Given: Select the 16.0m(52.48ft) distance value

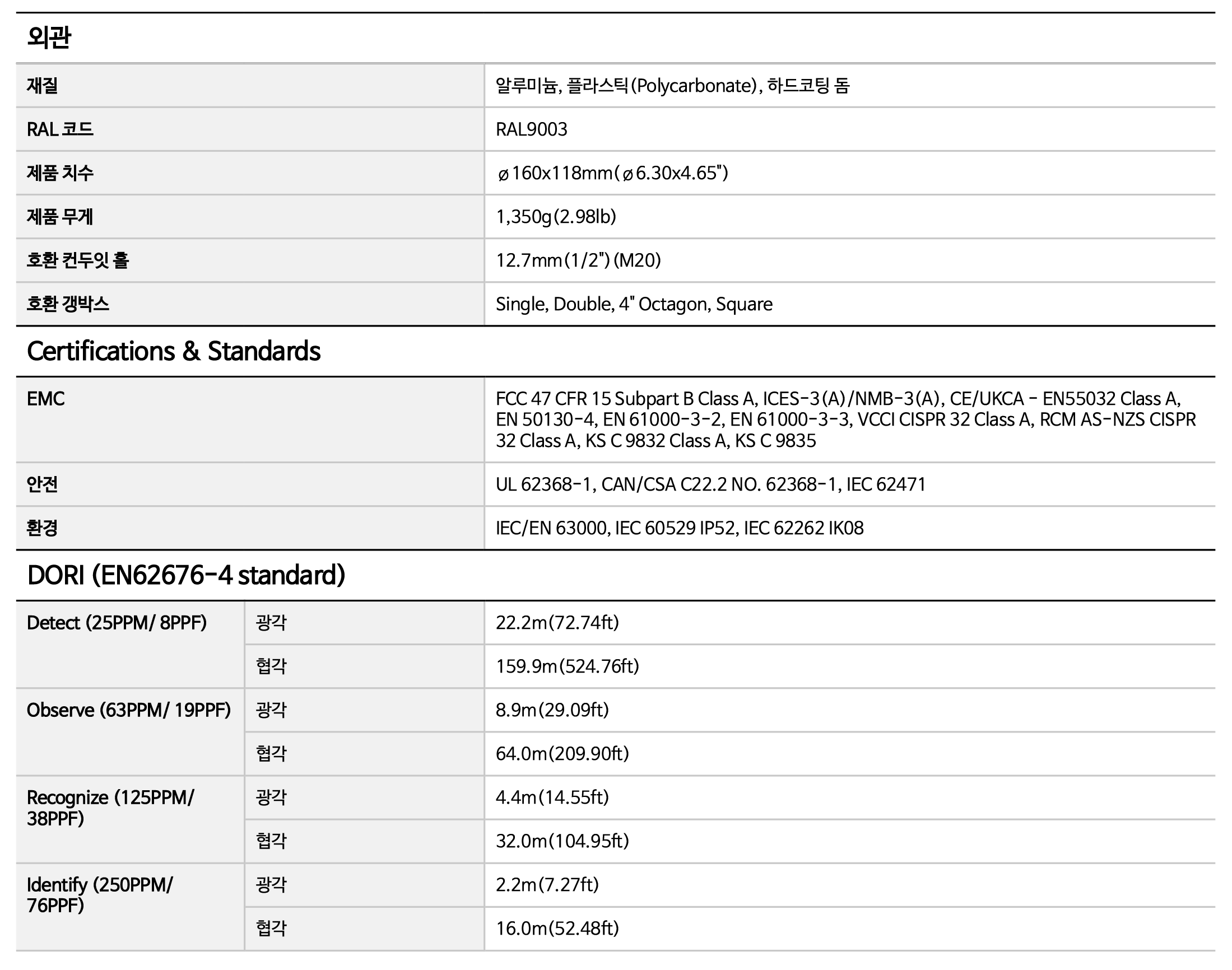Looking at the screenshot, I should coord(557,928).
